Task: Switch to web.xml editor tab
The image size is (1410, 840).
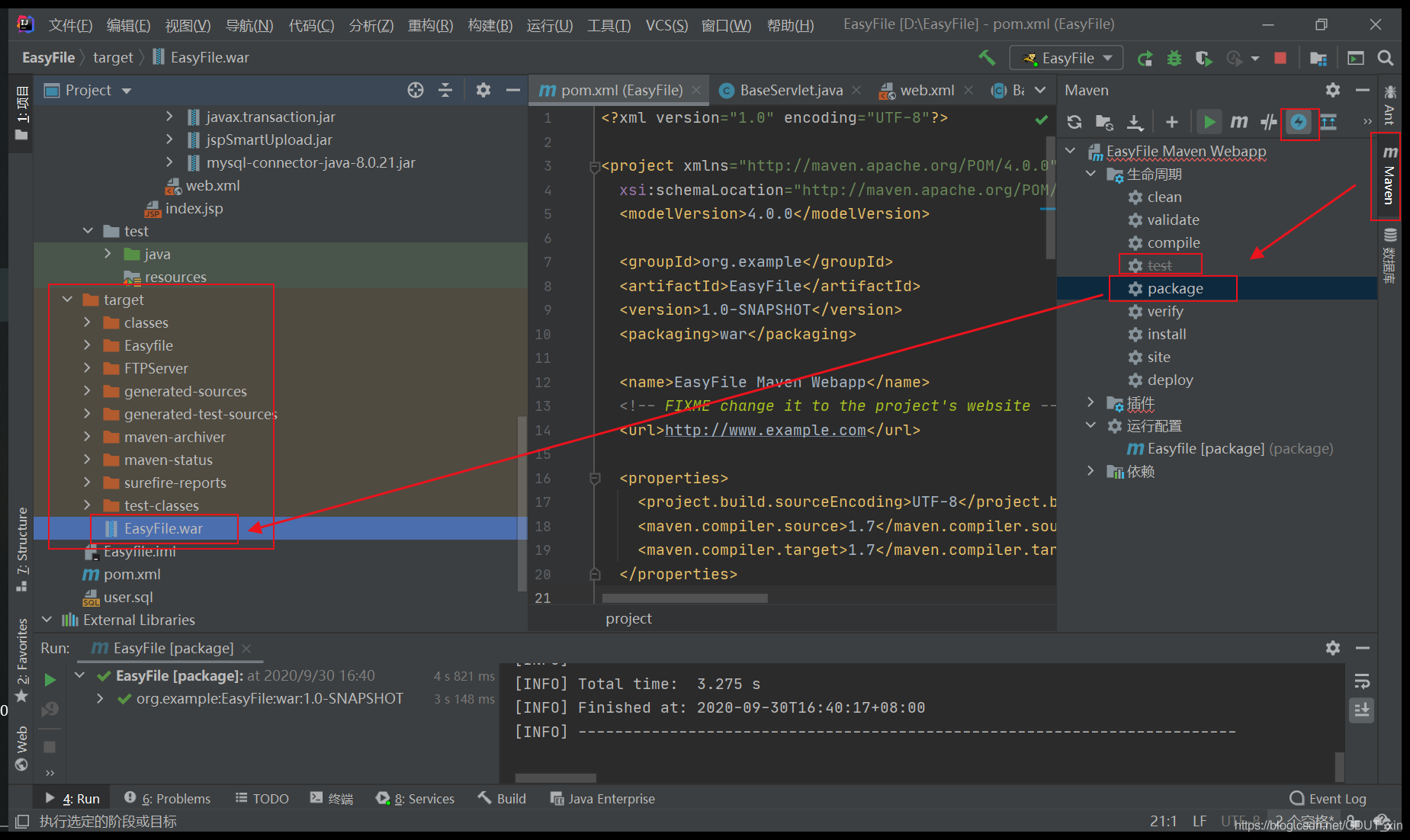Action: coord(927,90)
